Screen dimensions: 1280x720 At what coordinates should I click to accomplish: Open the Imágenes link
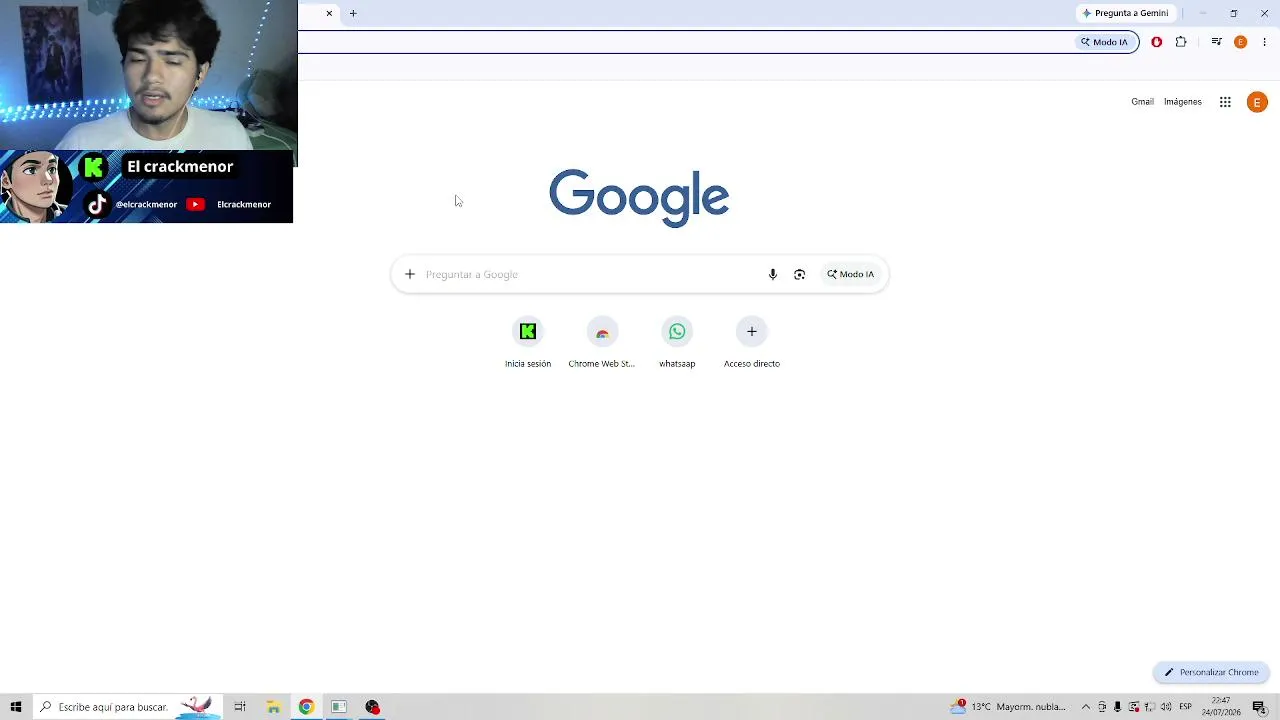click(x=1183, y=102)
